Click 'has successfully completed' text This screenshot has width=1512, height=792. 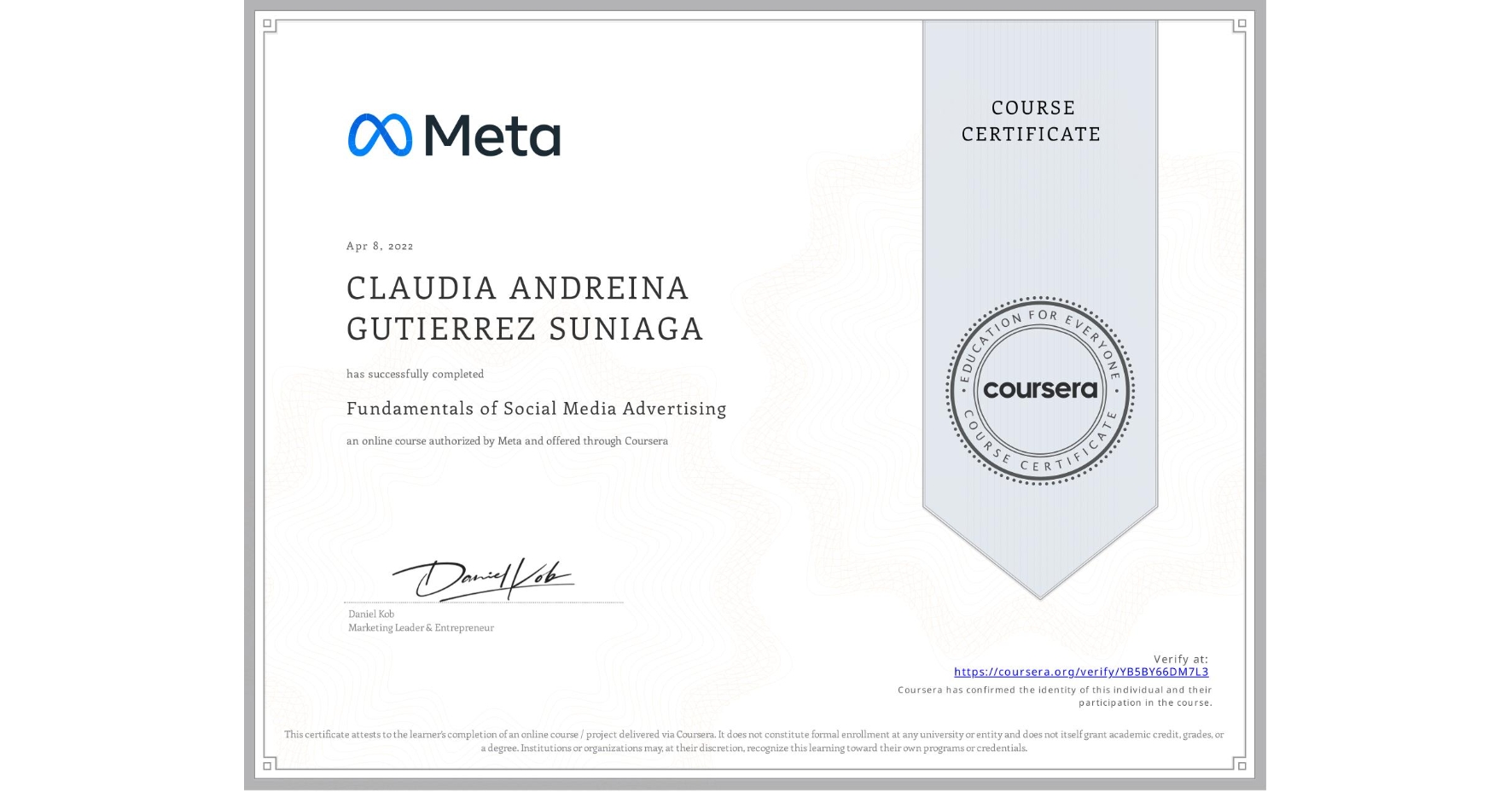[x=415, y=374]
